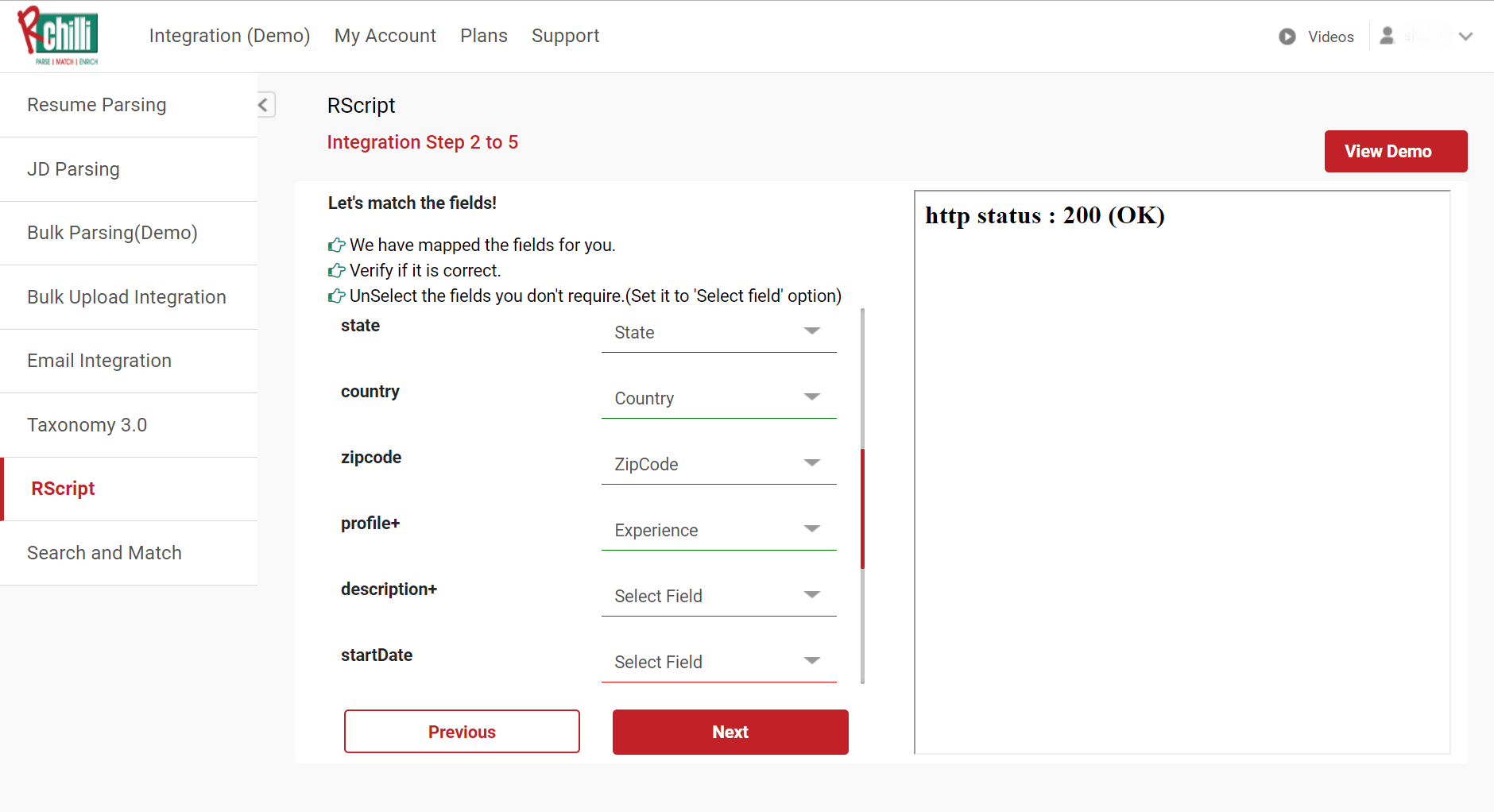Click 'Let's match the fields!' heading
This screenshot has width=1494, height=812.
[412, 203]
